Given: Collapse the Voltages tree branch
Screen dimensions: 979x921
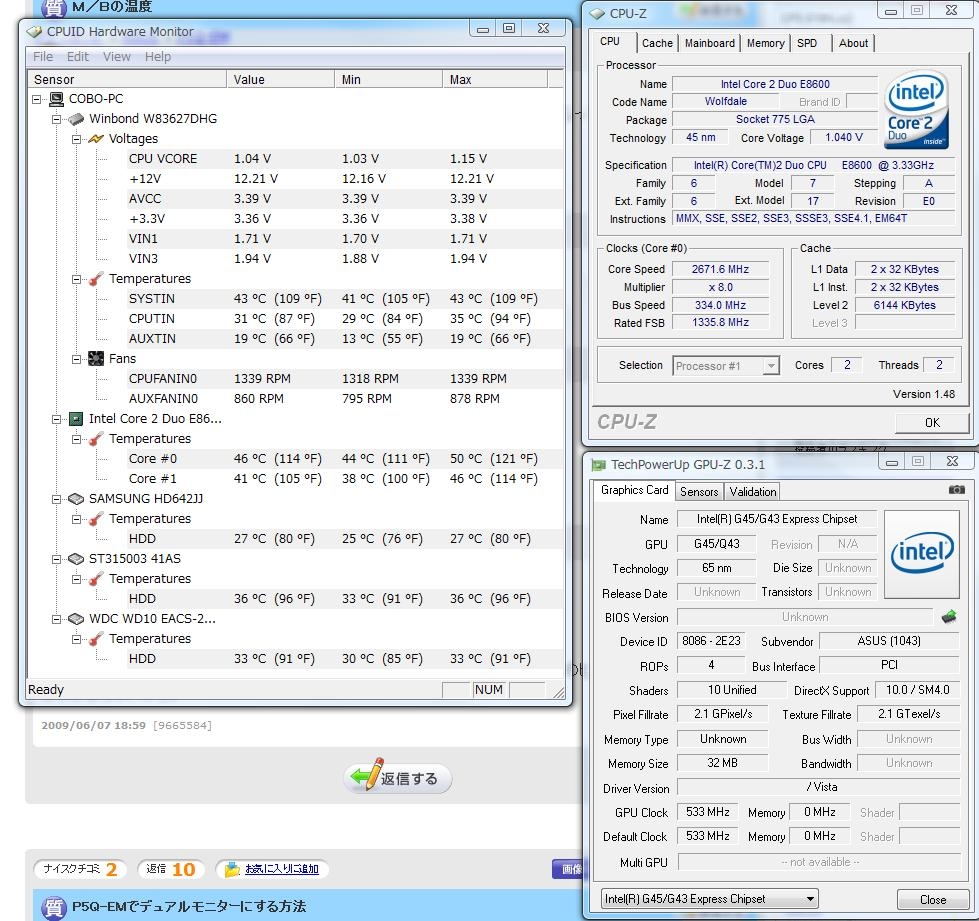Looking at the screenshot, I should tap(77, 139).
